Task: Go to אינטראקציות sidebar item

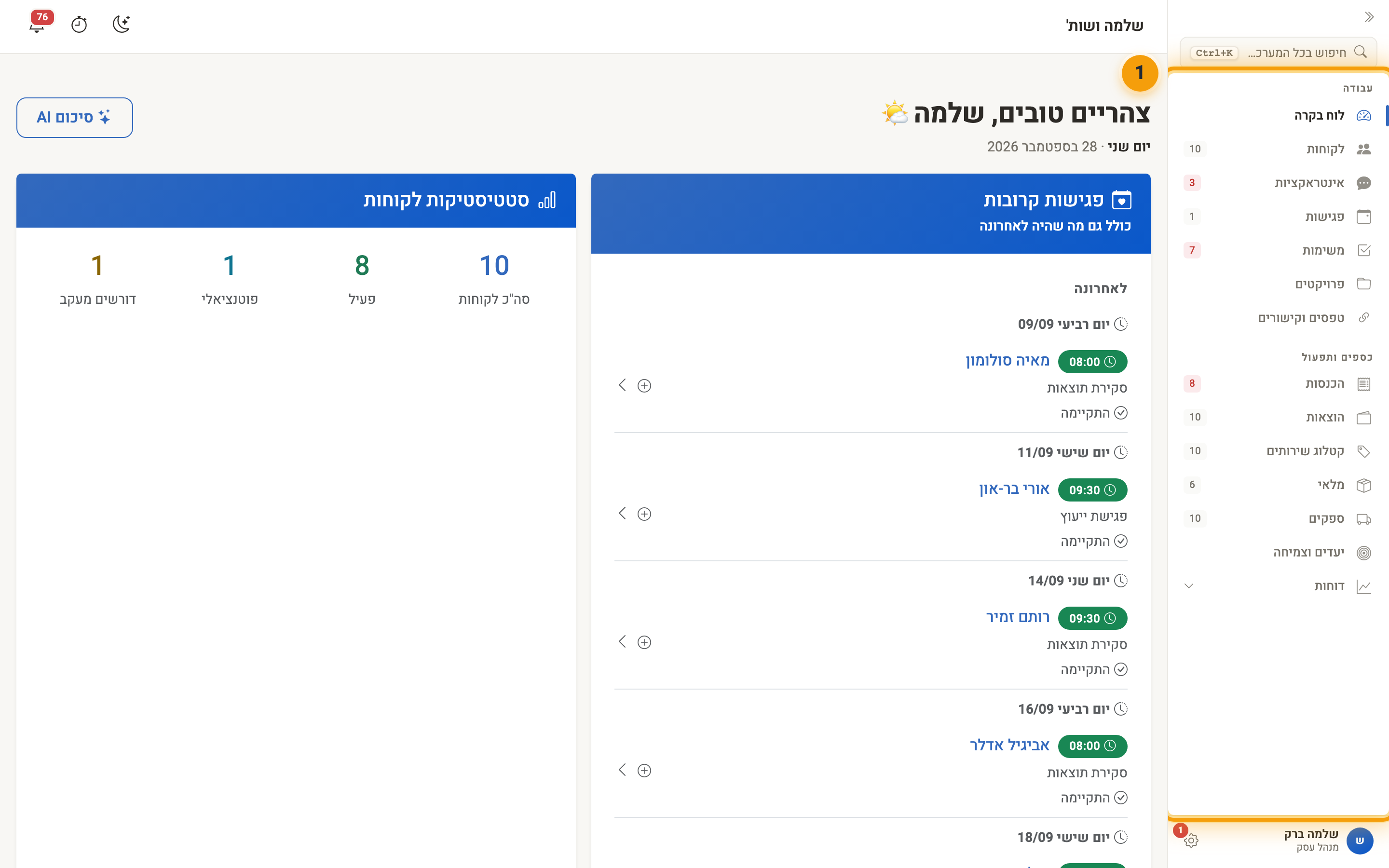Action: [x=1278, y=183]
